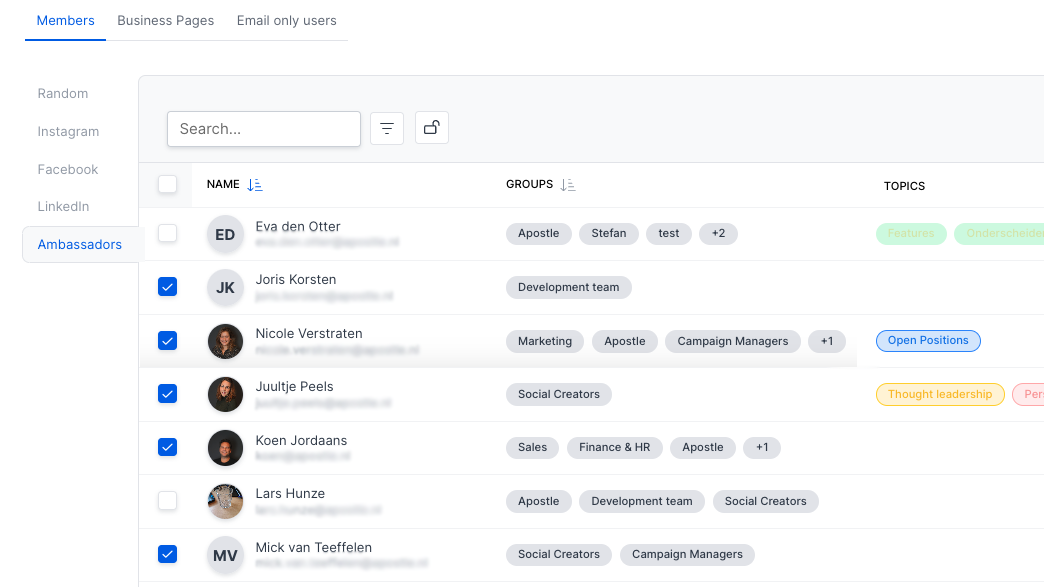Image resolution: width=1044 pixels, height=587 pixels.
Task: Click Mick van Teeffelen's MV avatar
Action: (x=225, y=555)
